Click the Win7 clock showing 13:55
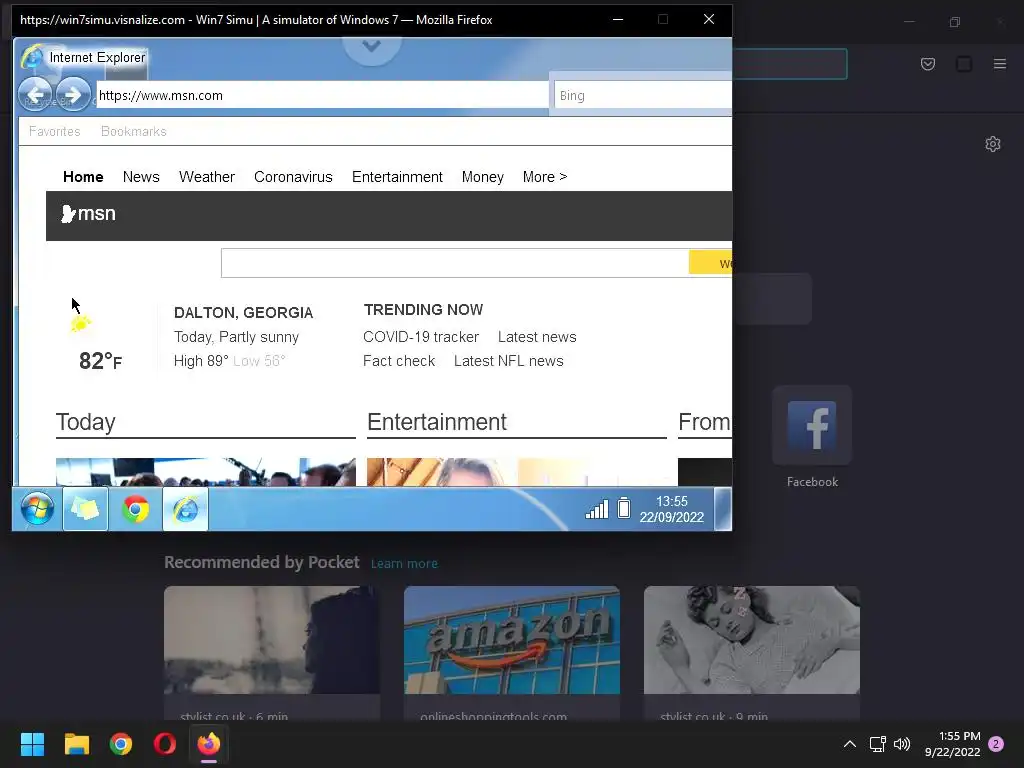 tap(671, 509)
